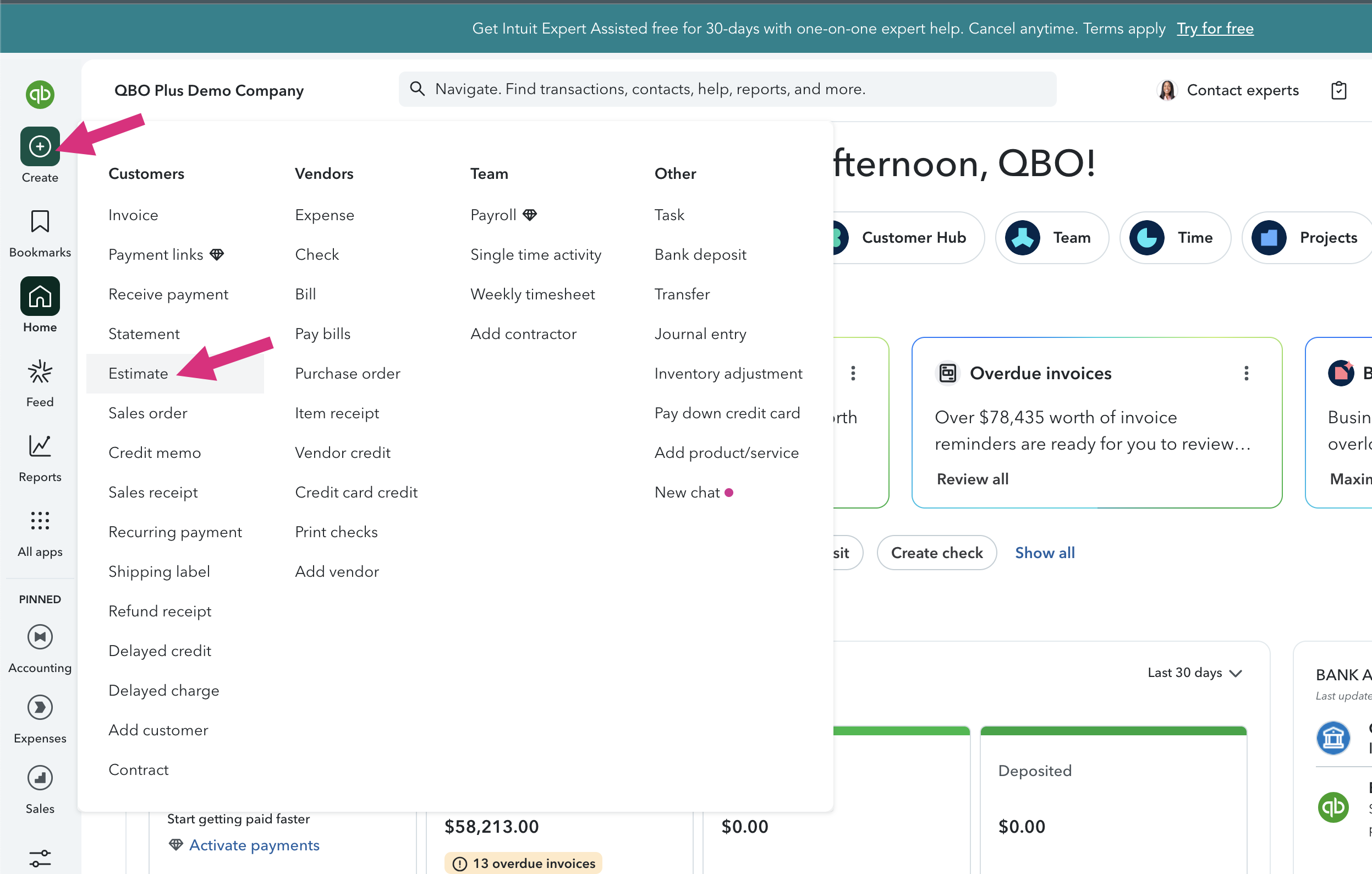Choose Pay bills under Vendors

pos(322,334)
